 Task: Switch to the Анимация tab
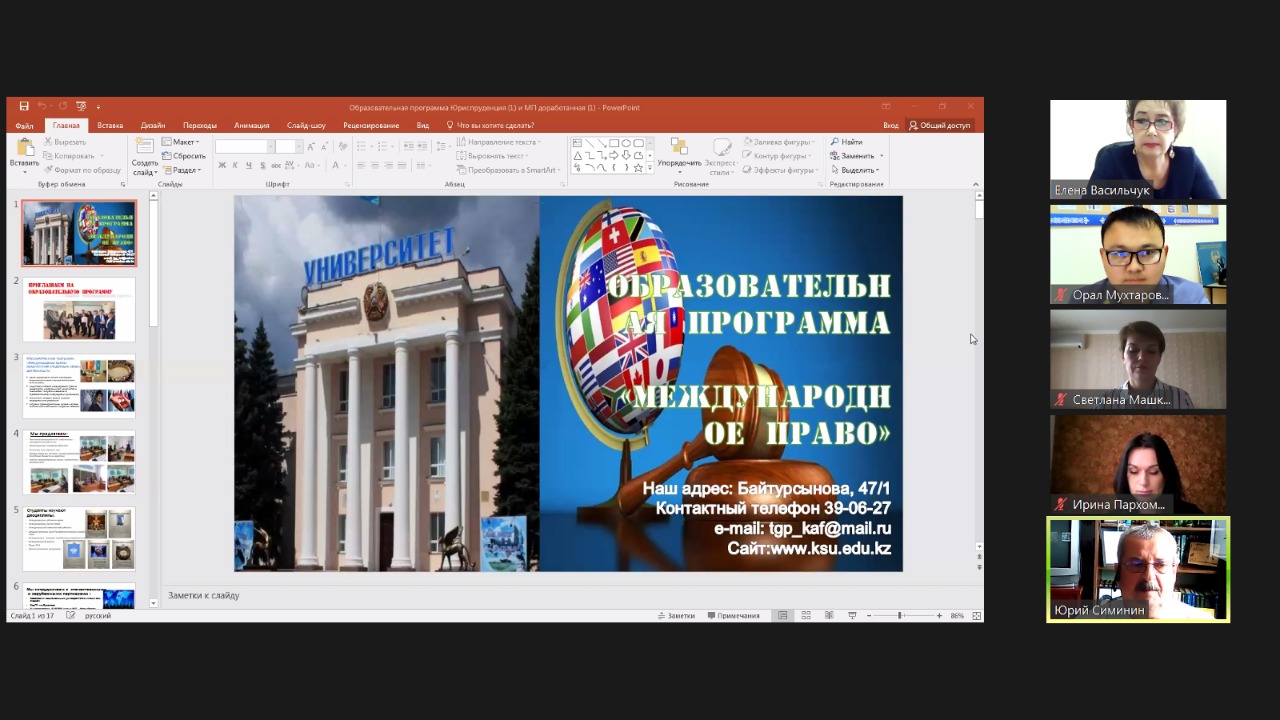tap(252, 125)
